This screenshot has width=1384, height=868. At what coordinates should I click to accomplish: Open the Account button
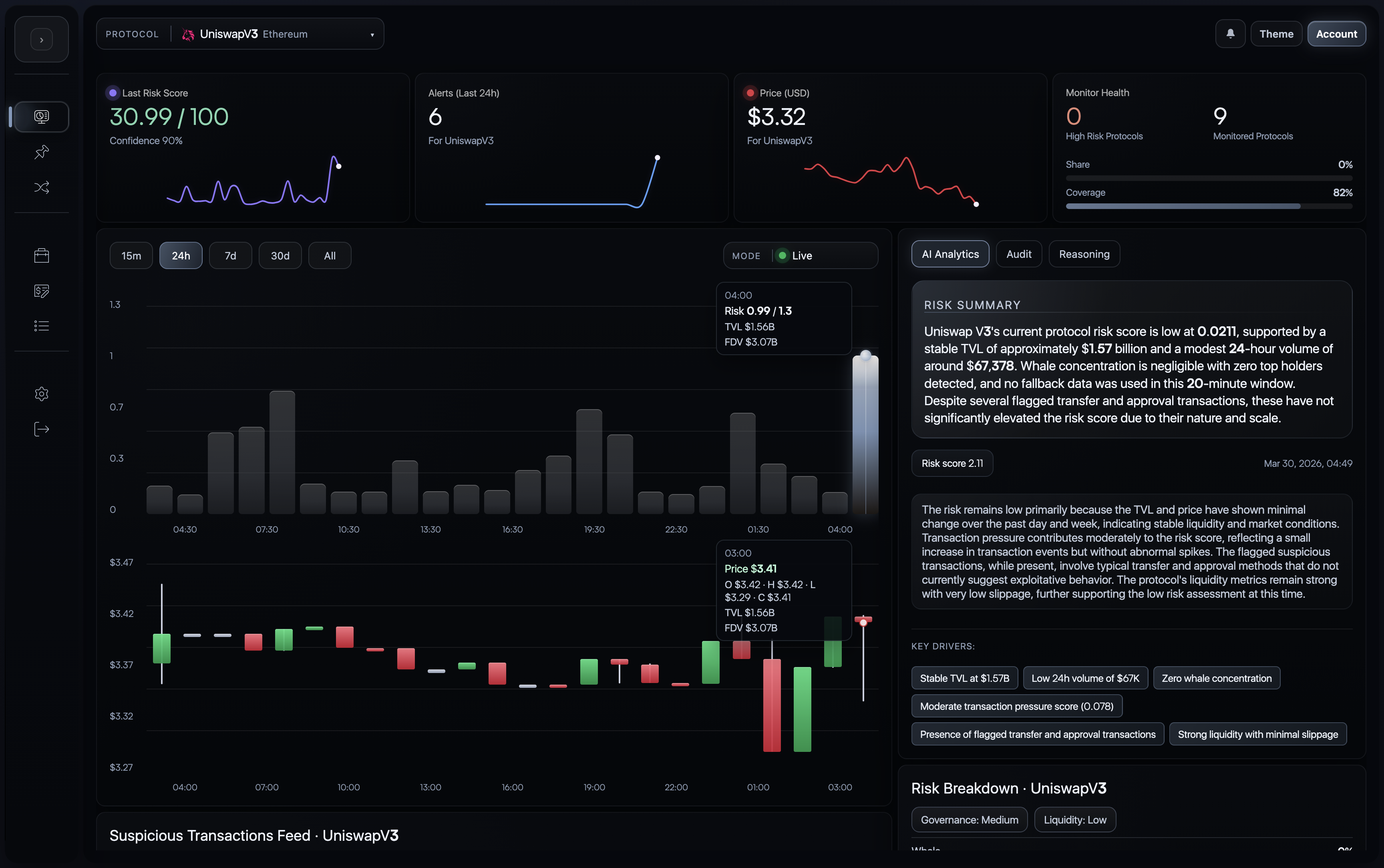[1336, 34]
